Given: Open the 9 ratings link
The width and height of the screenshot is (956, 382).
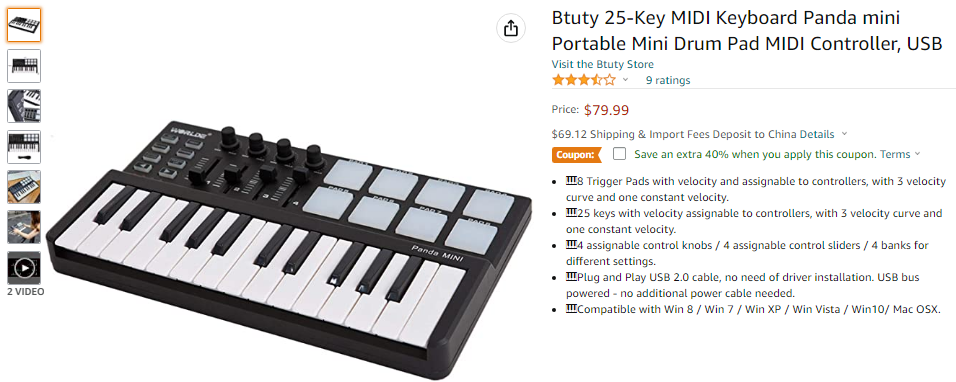Looking at the screenshot, I should (668, 80).
